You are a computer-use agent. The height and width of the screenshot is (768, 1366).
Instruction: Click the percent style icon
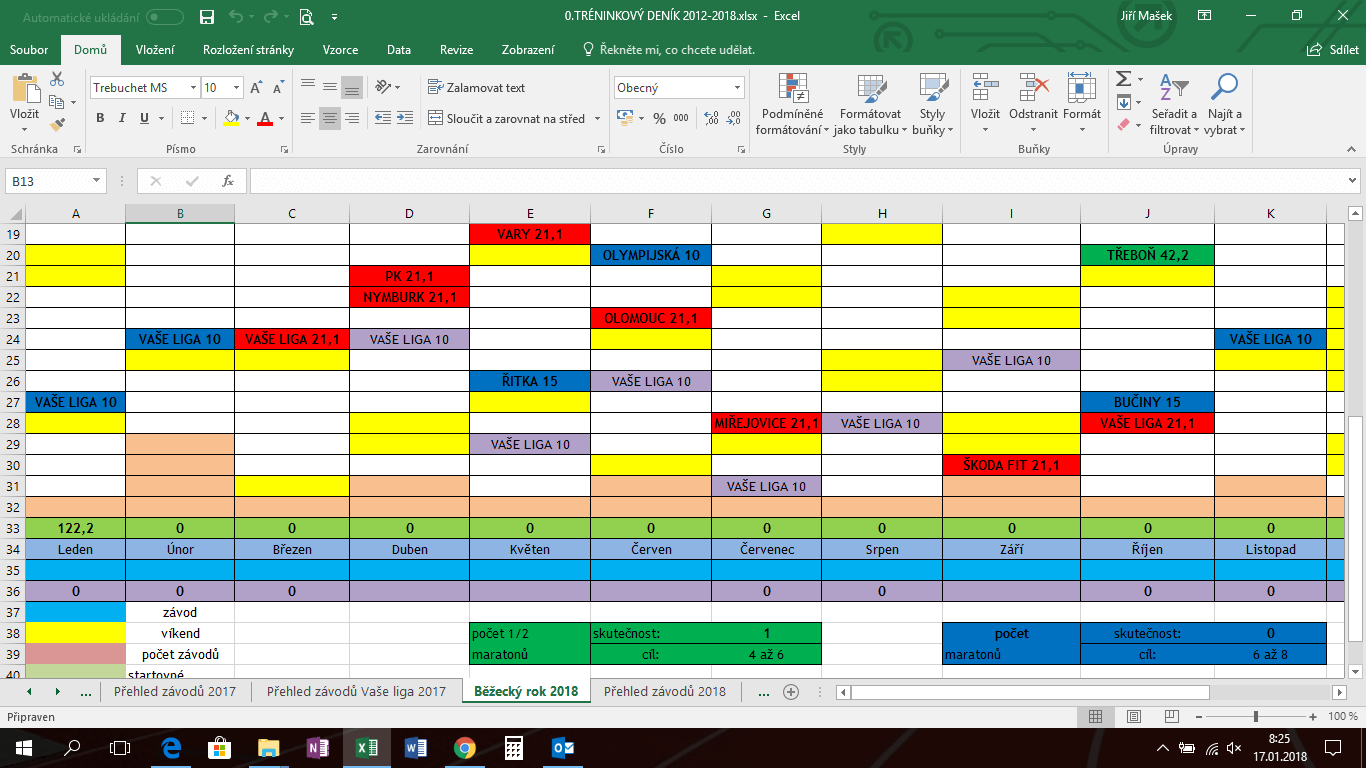(659, 118)
